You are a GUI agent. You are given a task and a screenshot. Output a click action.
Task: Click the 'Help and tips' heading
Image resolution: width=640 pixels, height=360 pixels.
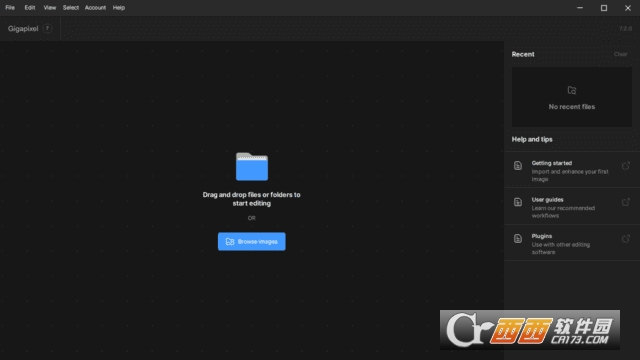tap(532, 139)
